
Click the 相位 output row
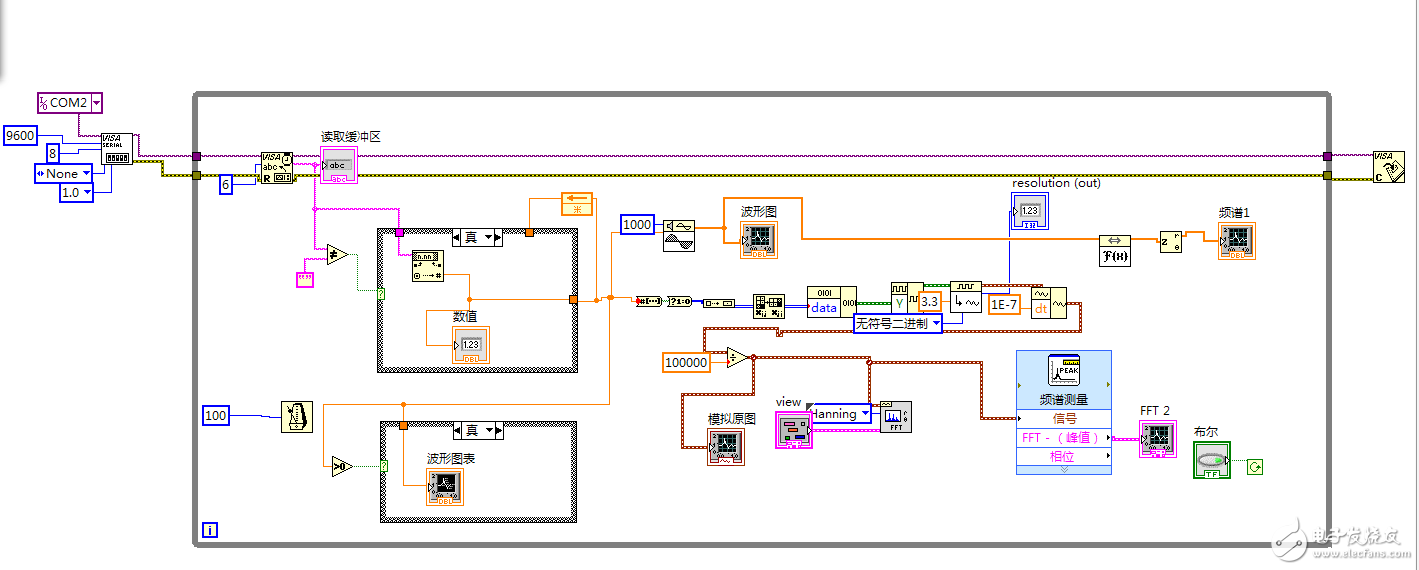[x=1064, y=456]
